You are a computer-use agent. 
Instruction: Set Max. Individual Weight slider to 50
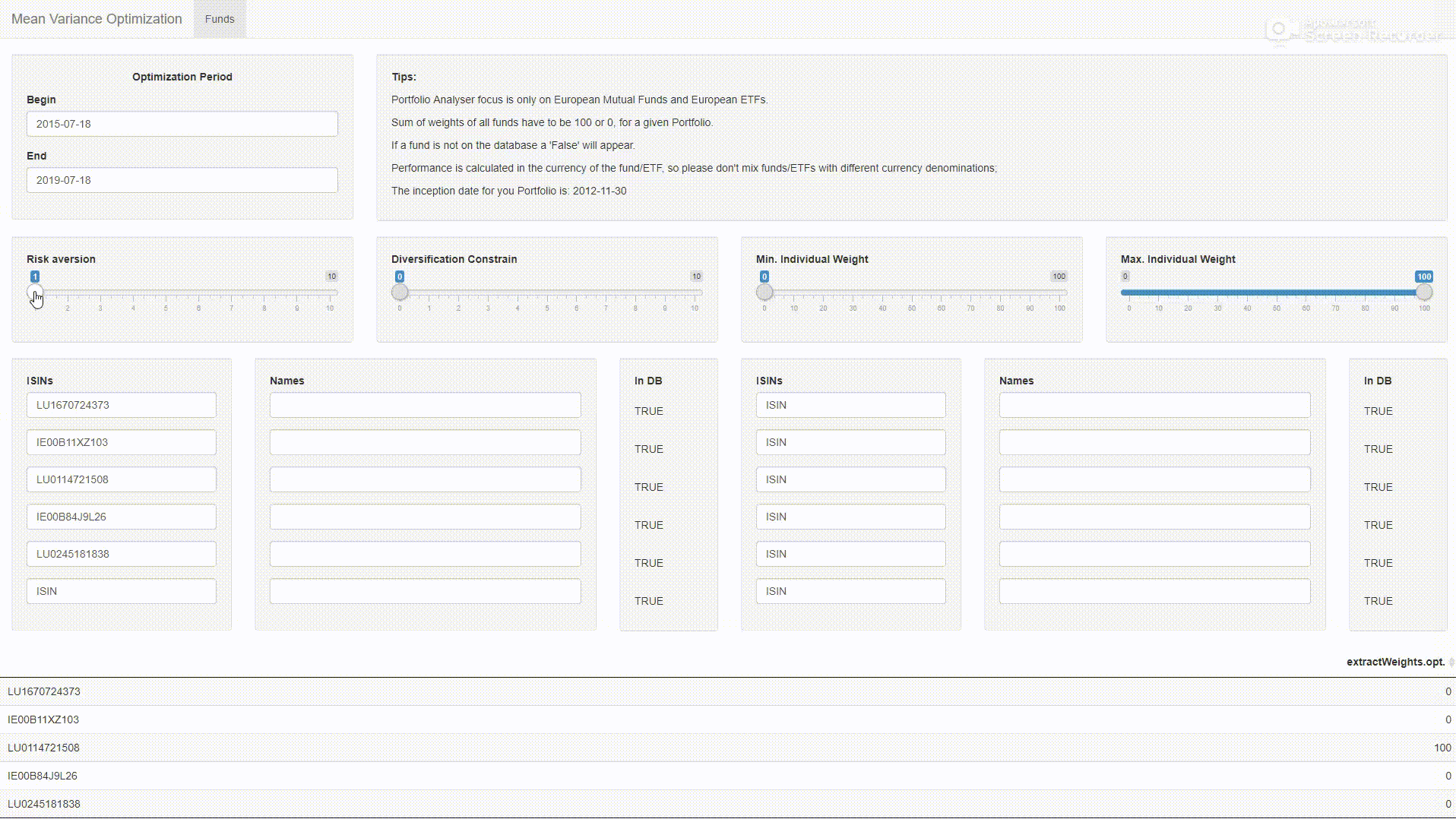pyautogui.click(x=1277, y=292)
